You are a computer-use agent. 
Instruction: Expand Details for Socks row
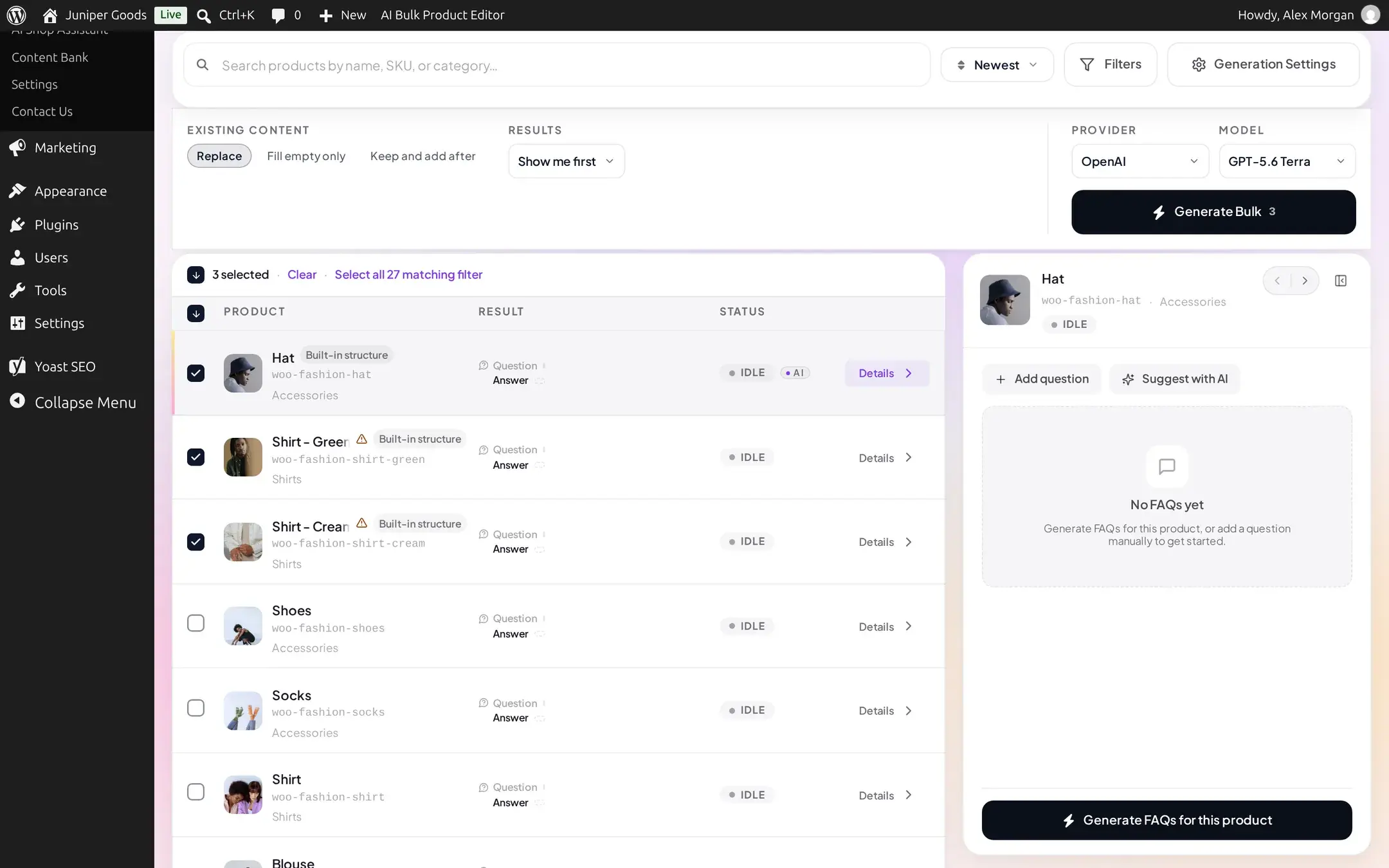(x=885, y=710)
